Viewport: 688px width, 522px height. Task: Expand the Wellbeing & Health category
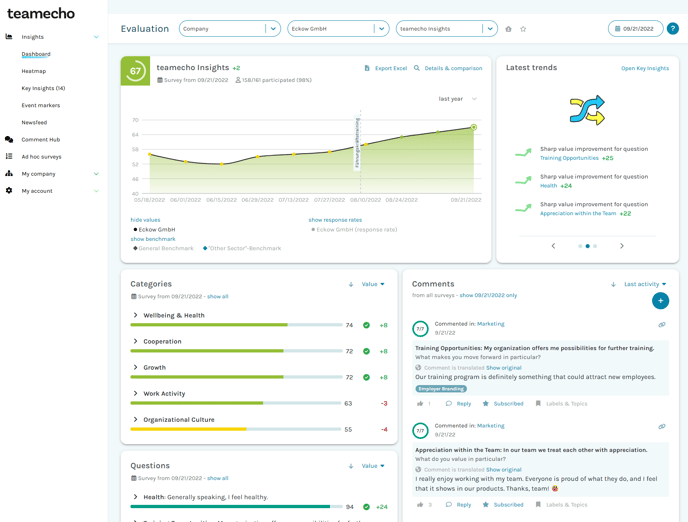pos(135,315)
